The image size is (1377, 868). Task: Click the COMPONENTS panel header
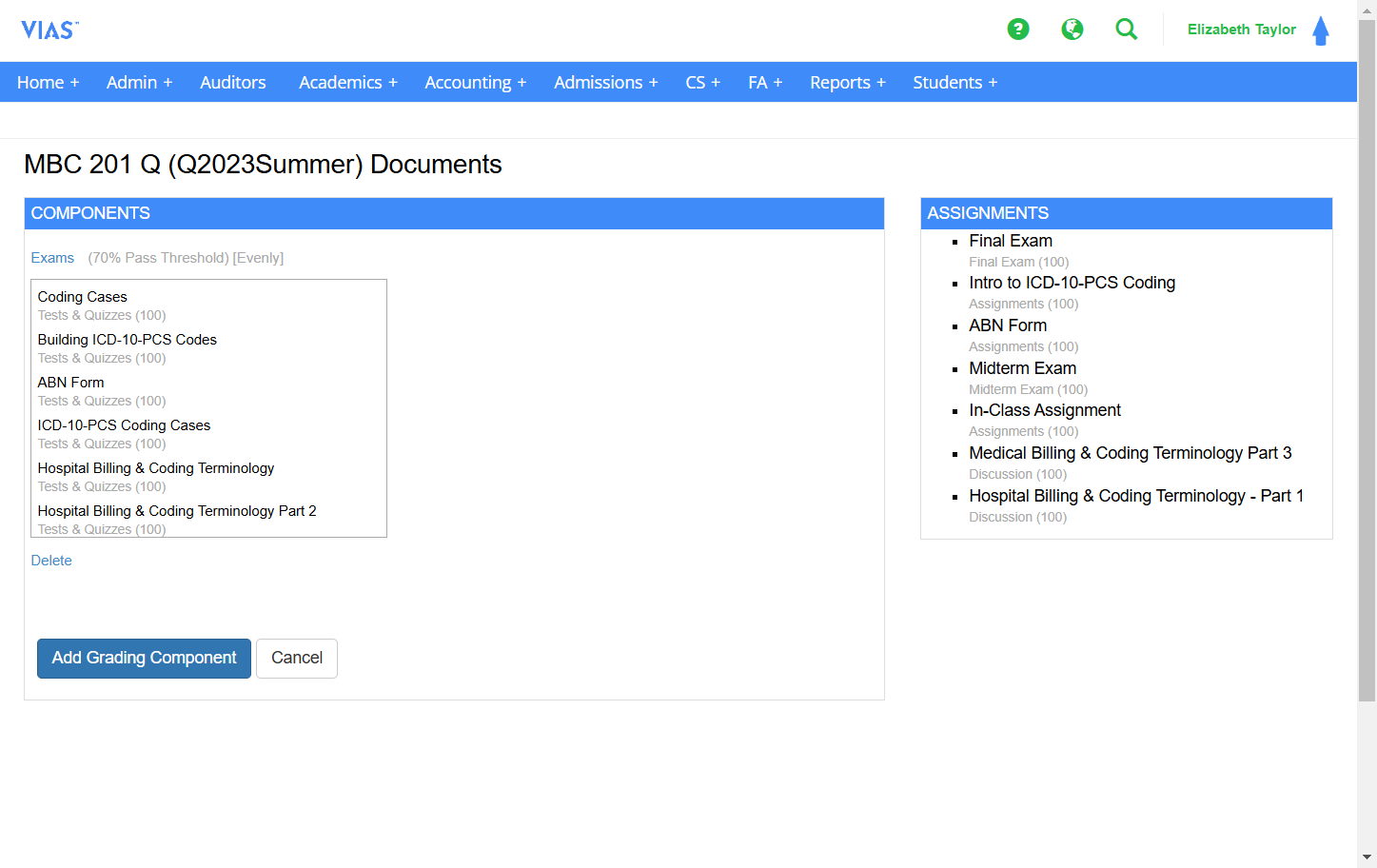[x=454, y=213]
